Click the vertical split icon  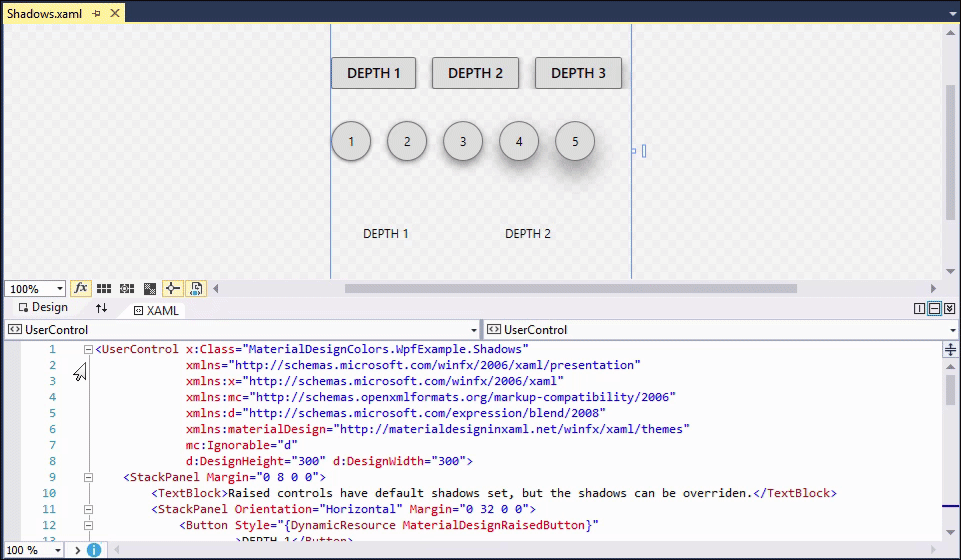coord(919,309)
